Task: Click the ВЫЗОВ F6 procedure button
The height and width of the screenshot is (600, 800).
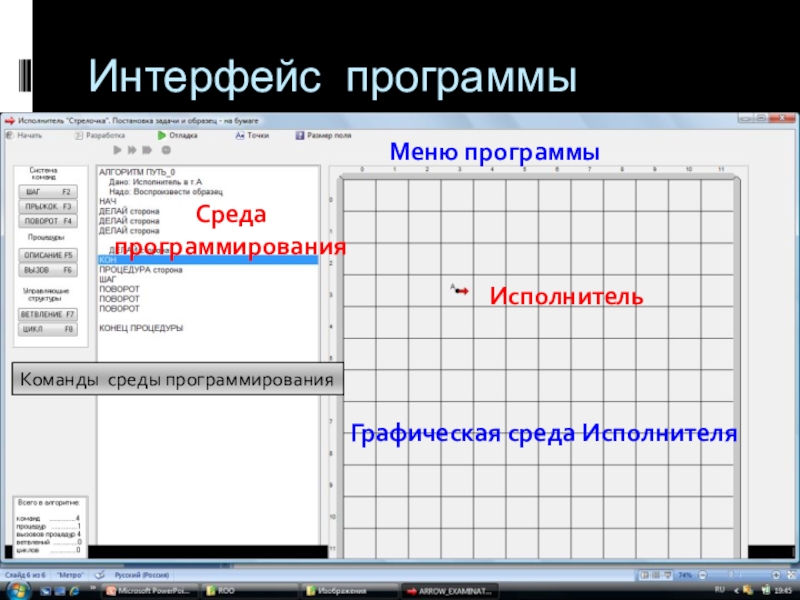Action: point(48,270)
